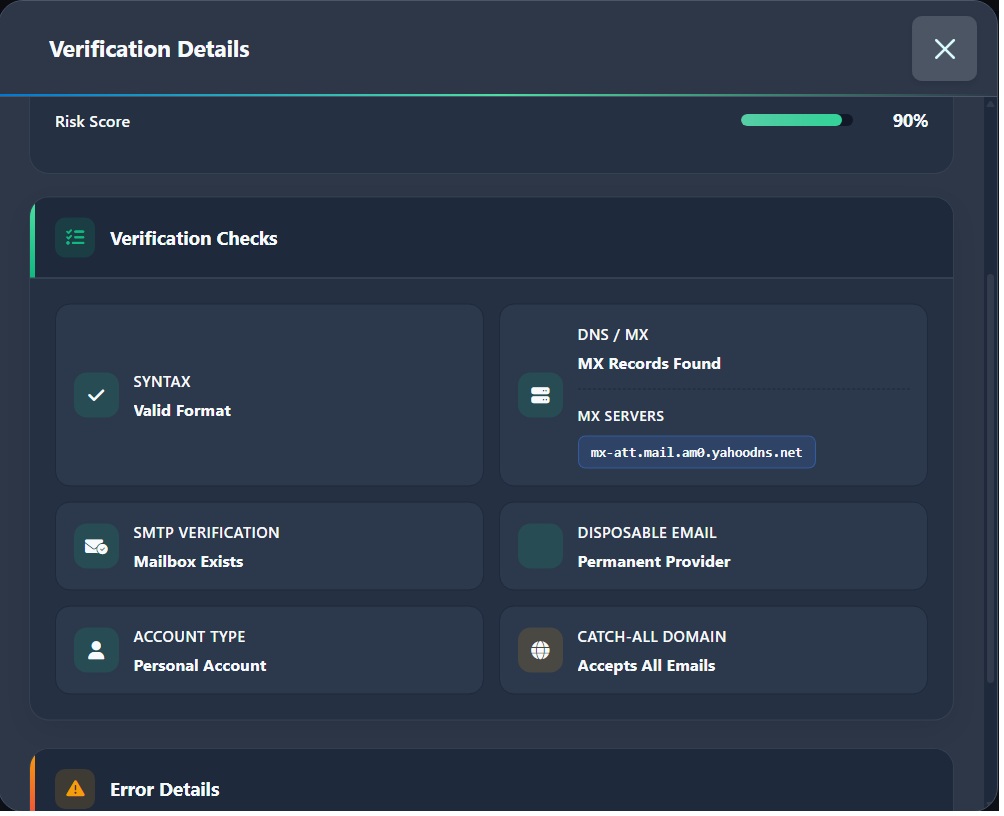
Task: Click the Disposable Email icon tile
Action: [542, 548]
